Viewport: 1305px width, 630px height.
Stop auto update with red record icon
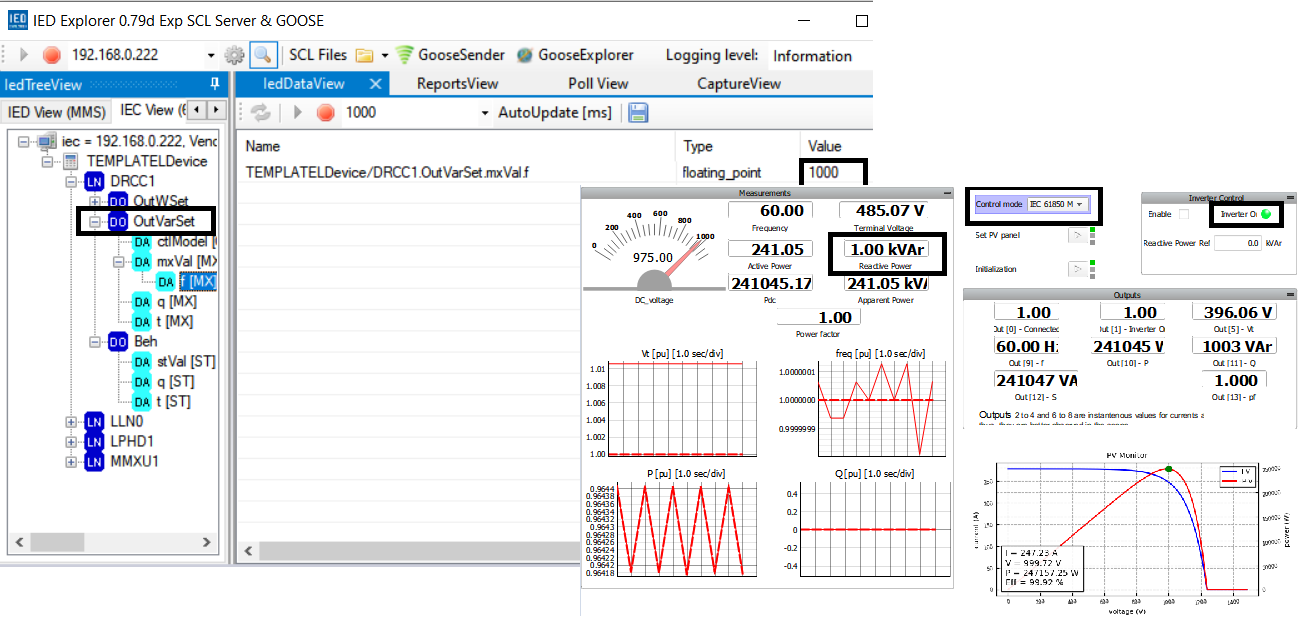point(325,113)
